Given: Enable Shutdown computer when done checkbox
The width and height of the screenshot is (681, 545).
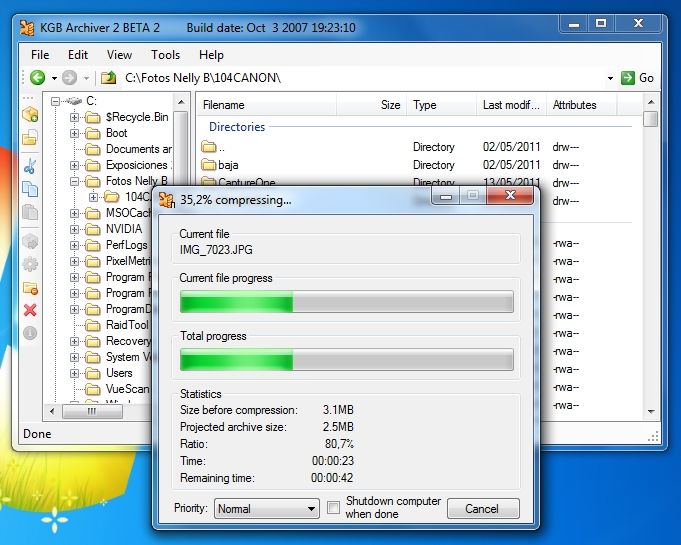Looking at the screenshot, I should coord(334,508).
